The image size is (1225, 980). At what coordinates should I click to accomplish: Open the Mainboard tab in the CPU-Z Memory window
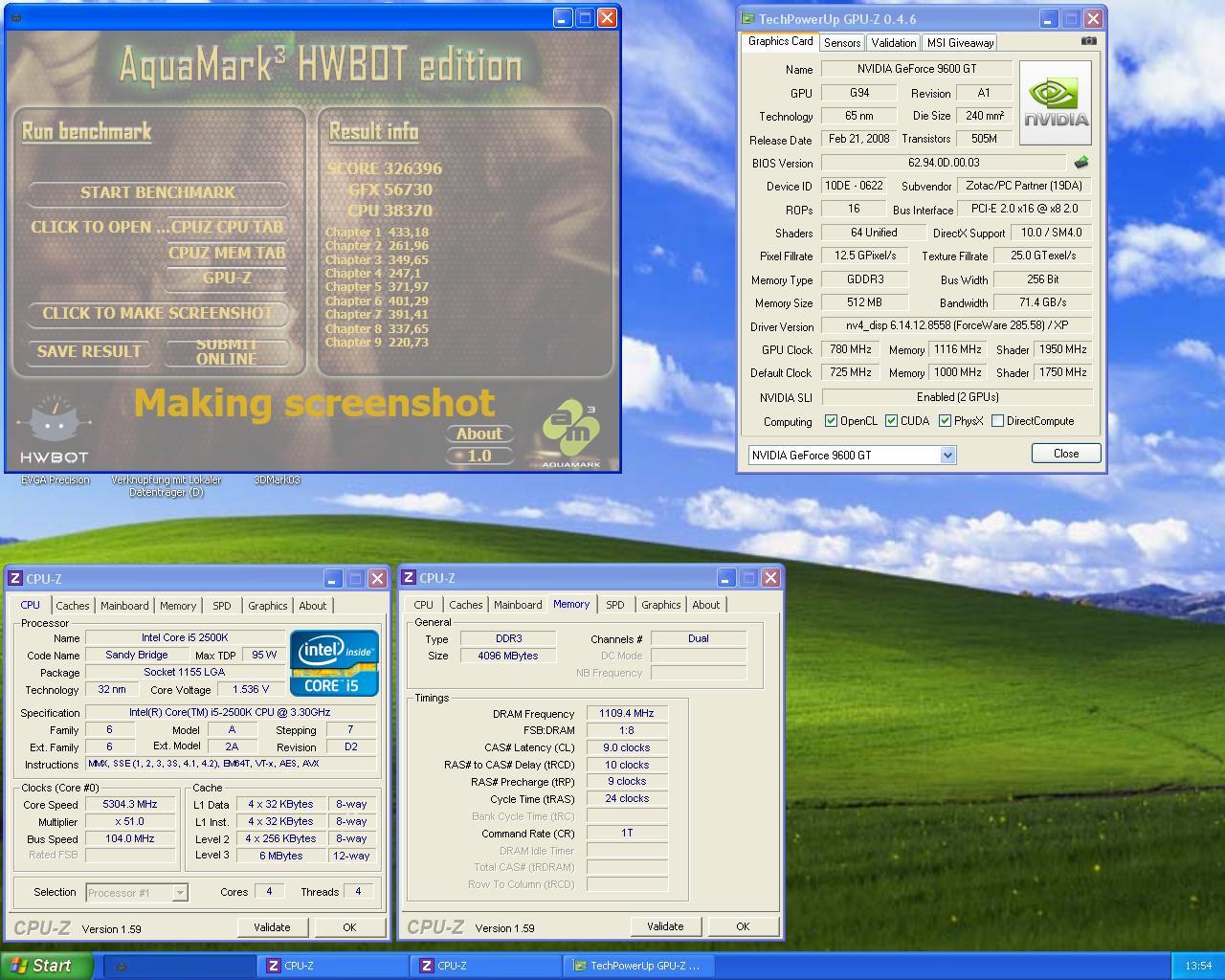click(x=518, y=605)
